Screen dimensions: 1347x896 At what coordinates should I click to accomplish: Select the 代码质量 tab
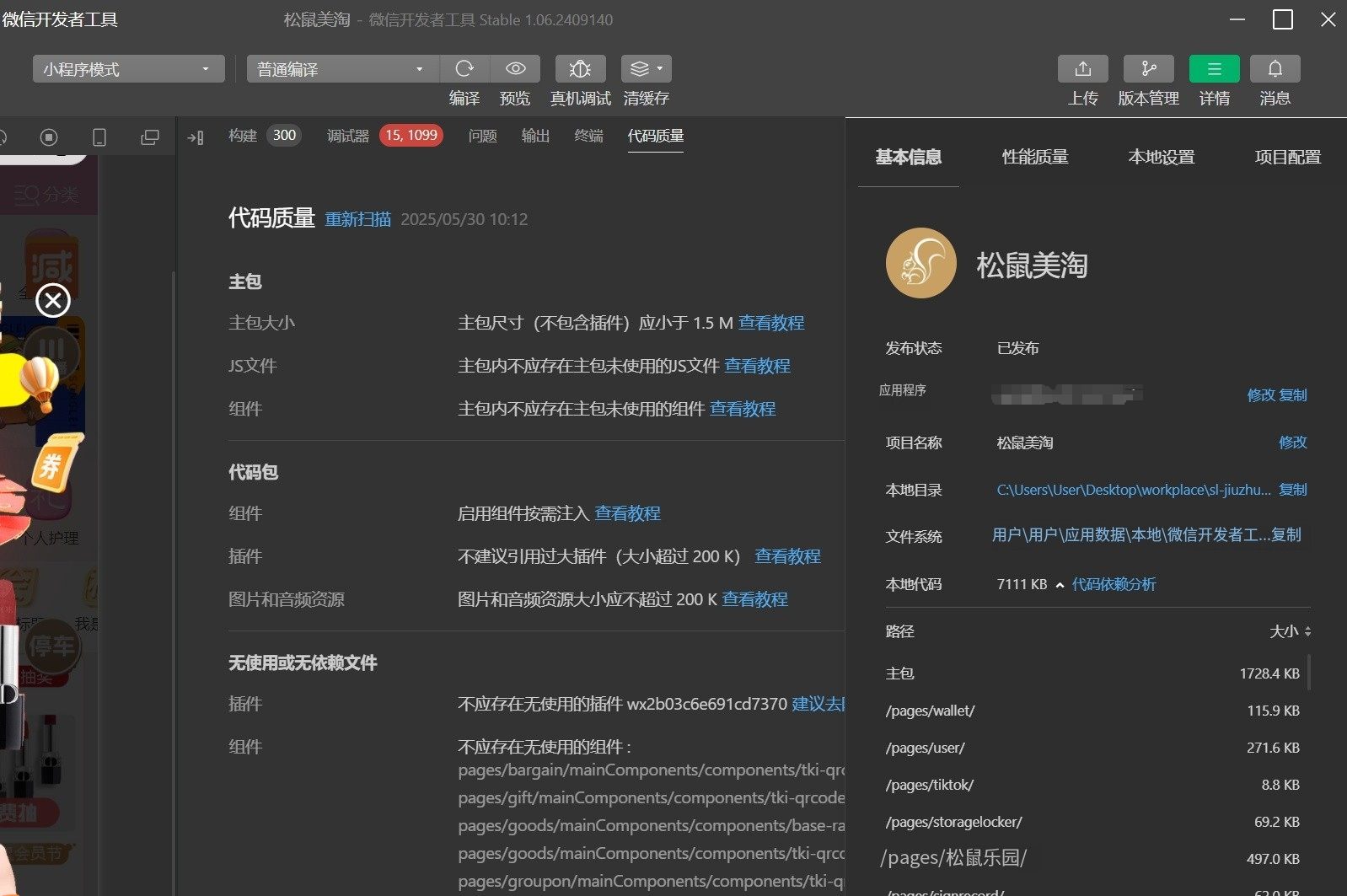pos(656,136)
